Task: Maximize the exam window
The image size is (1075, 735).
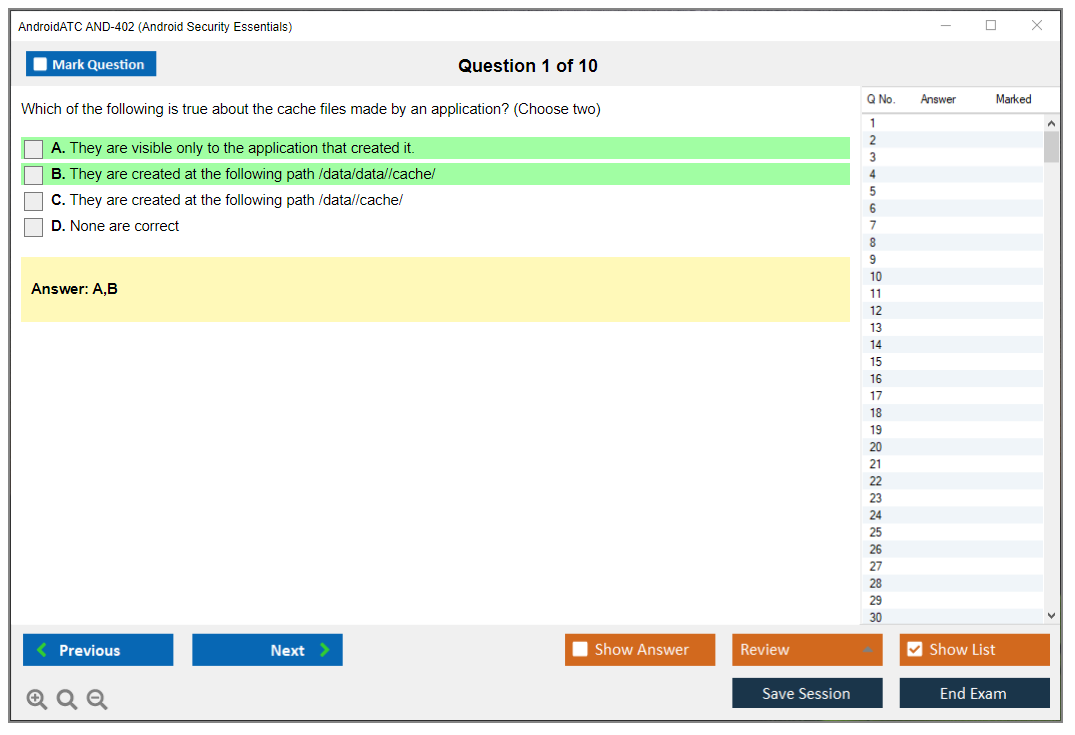Action: coord(991,26)
